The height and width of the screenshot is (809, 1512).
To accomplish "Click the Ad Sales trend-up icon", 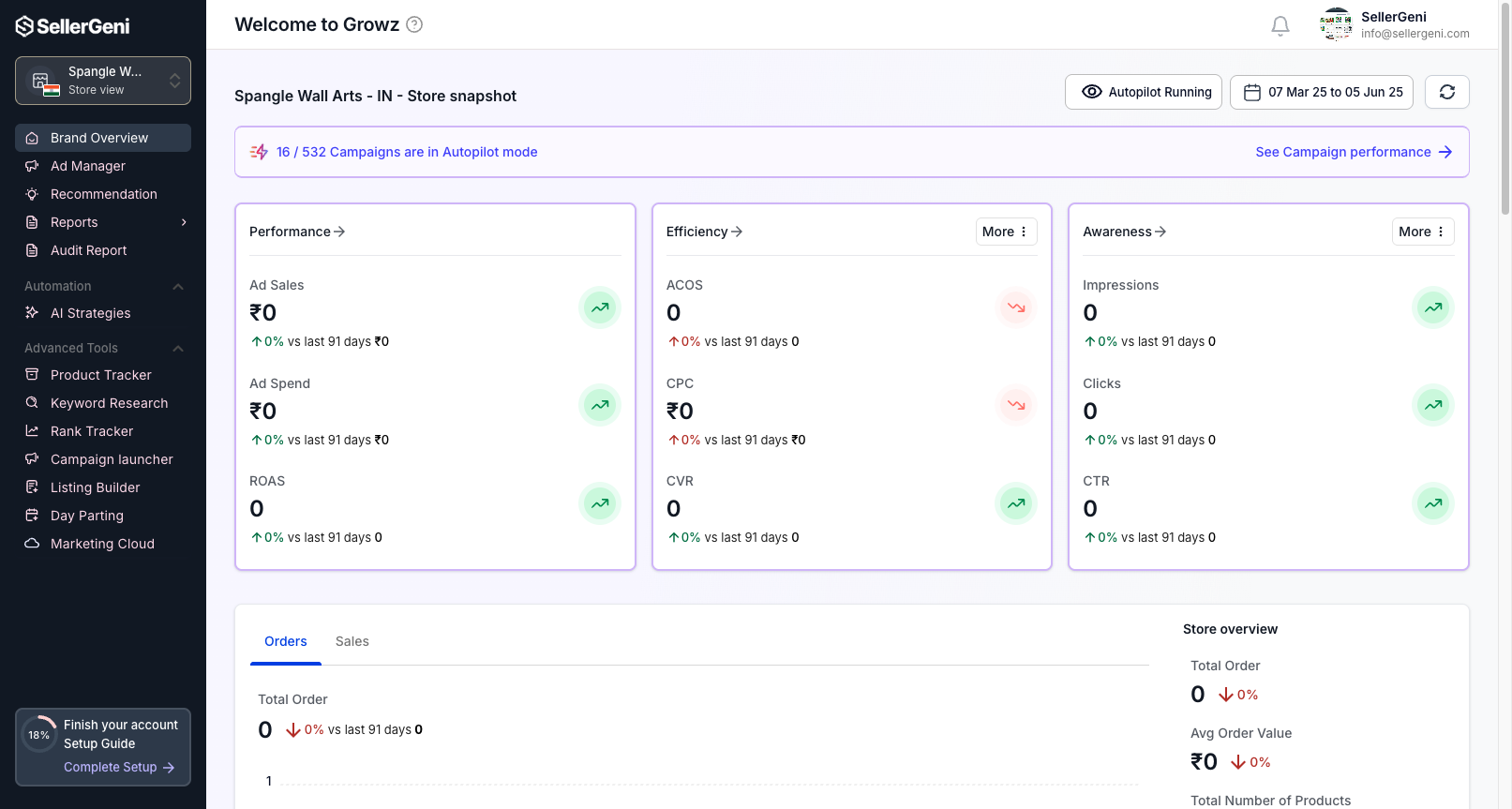I will 599,307.
